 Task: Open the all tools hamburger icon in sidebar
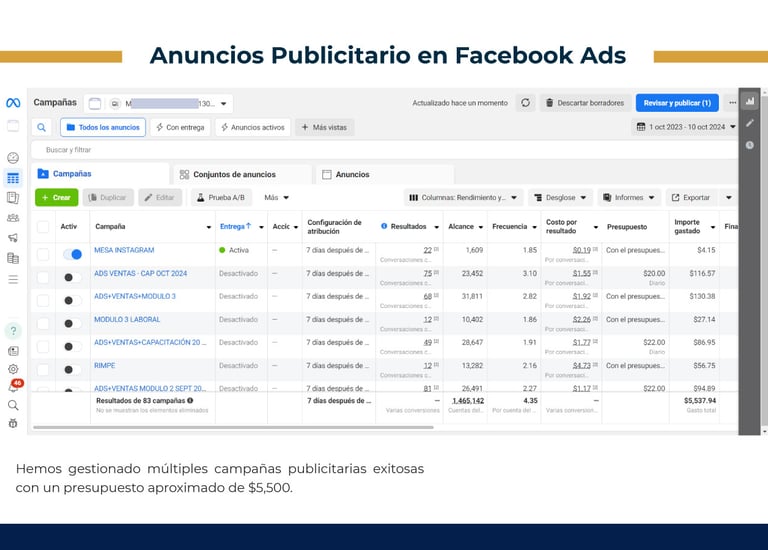tap(13, 280)
